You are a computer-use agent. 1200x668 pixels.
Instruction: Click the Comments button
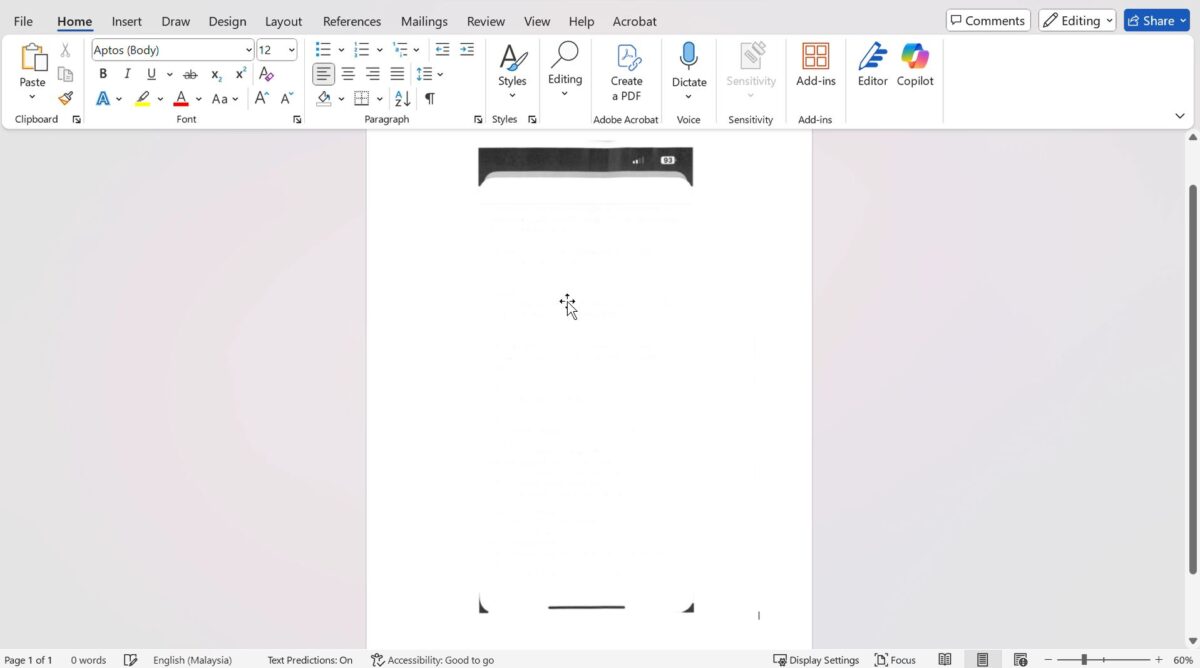[x=987, y=20]
